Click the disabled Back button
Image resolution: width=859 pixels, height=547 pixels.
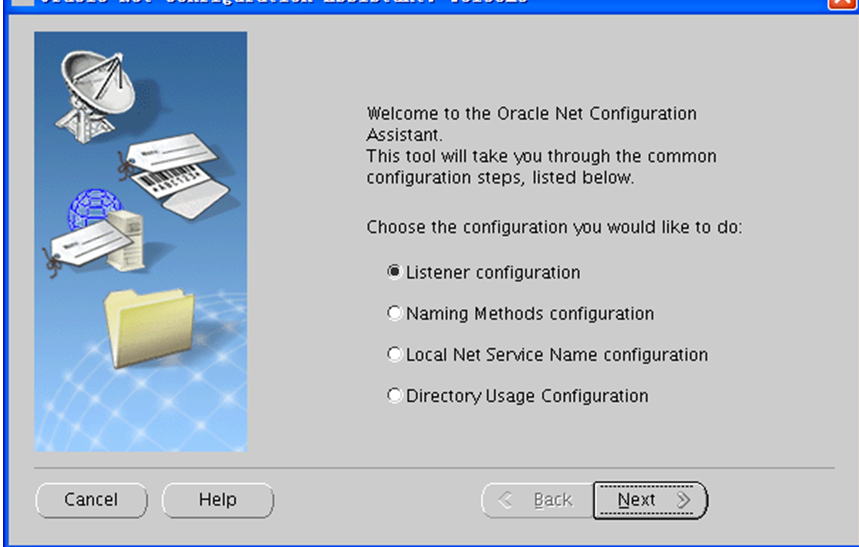click(x=537, y=500)
